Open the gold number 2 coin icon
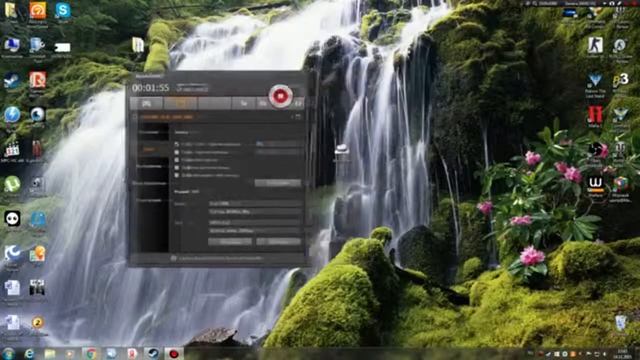This screenshot has height=360, width=640. [x=38, y=322]
